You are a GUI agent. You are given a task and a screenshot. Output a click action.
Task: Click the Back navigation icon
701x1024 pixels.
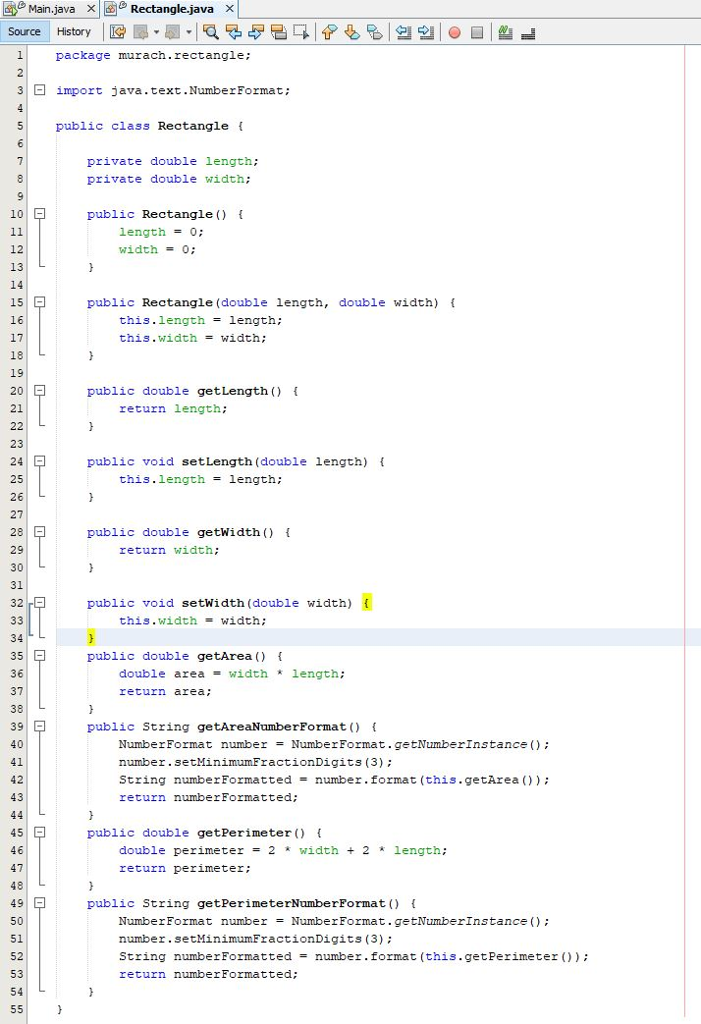(140, 31)
